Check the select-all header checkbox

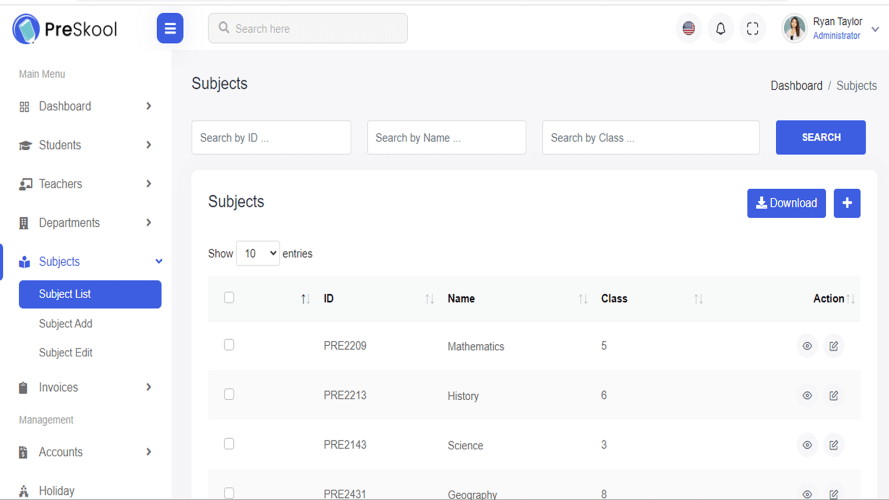click(229, 298)
